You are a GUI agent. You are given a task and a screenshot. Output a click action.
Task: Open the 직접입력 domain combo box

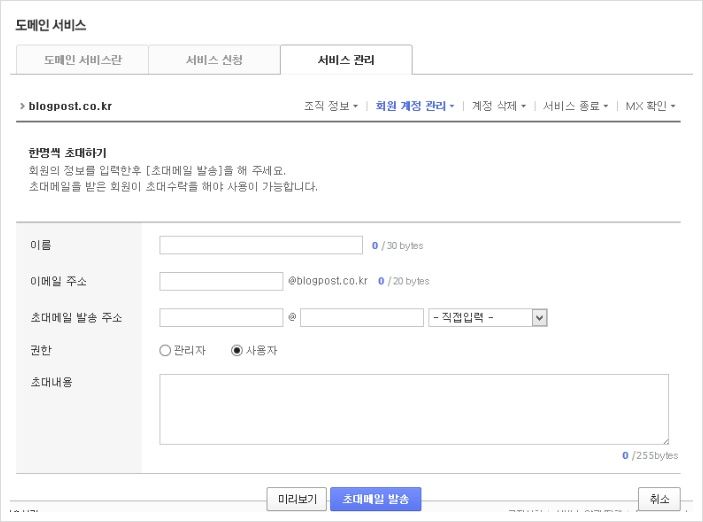click(x=488, y=318)
